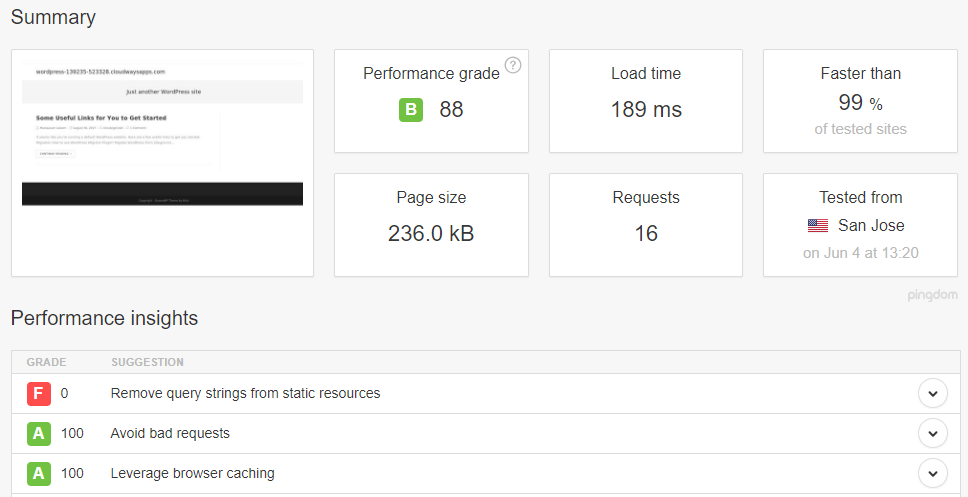Open the website screenshot thumbnail

tap(162, 163)
